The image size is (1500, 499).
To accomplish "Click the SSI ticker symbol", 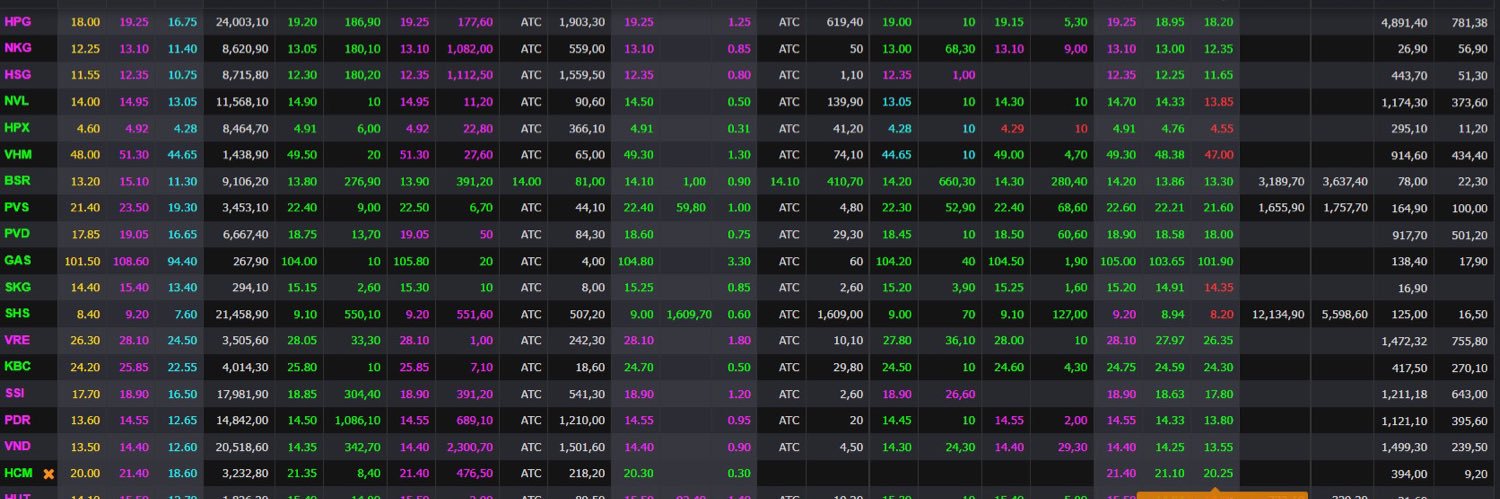I will (14, 393).
